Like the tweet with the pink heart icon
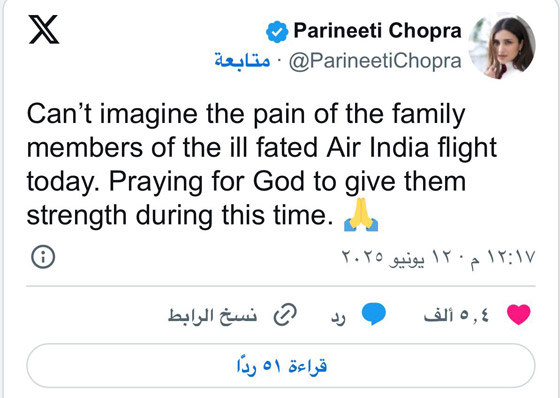The image size is (560, 398). [519, 314]
